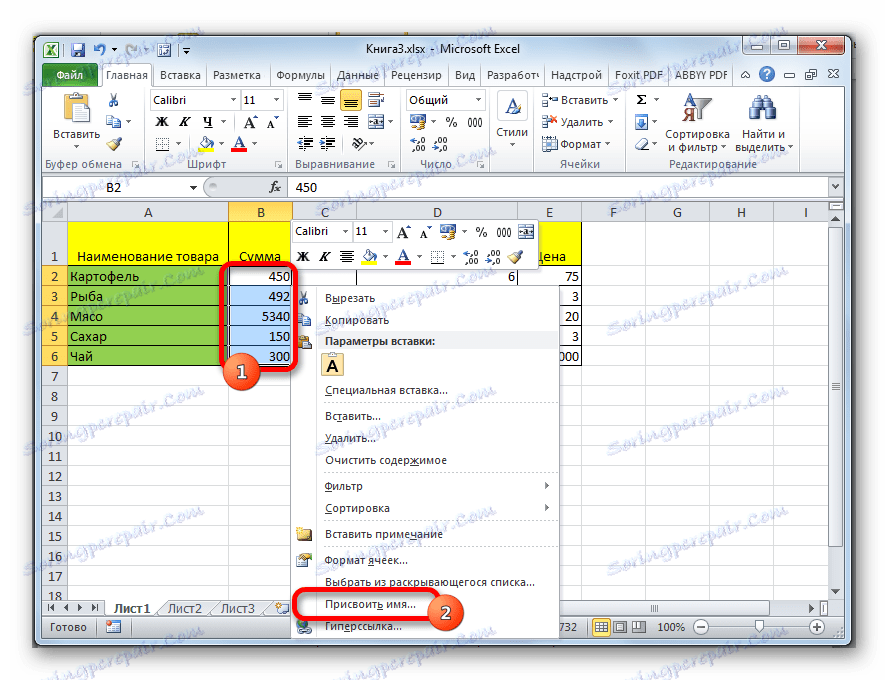Toggle italic formatting with the К button
This screenshot has width=888, height=680.
pos(184,122)
